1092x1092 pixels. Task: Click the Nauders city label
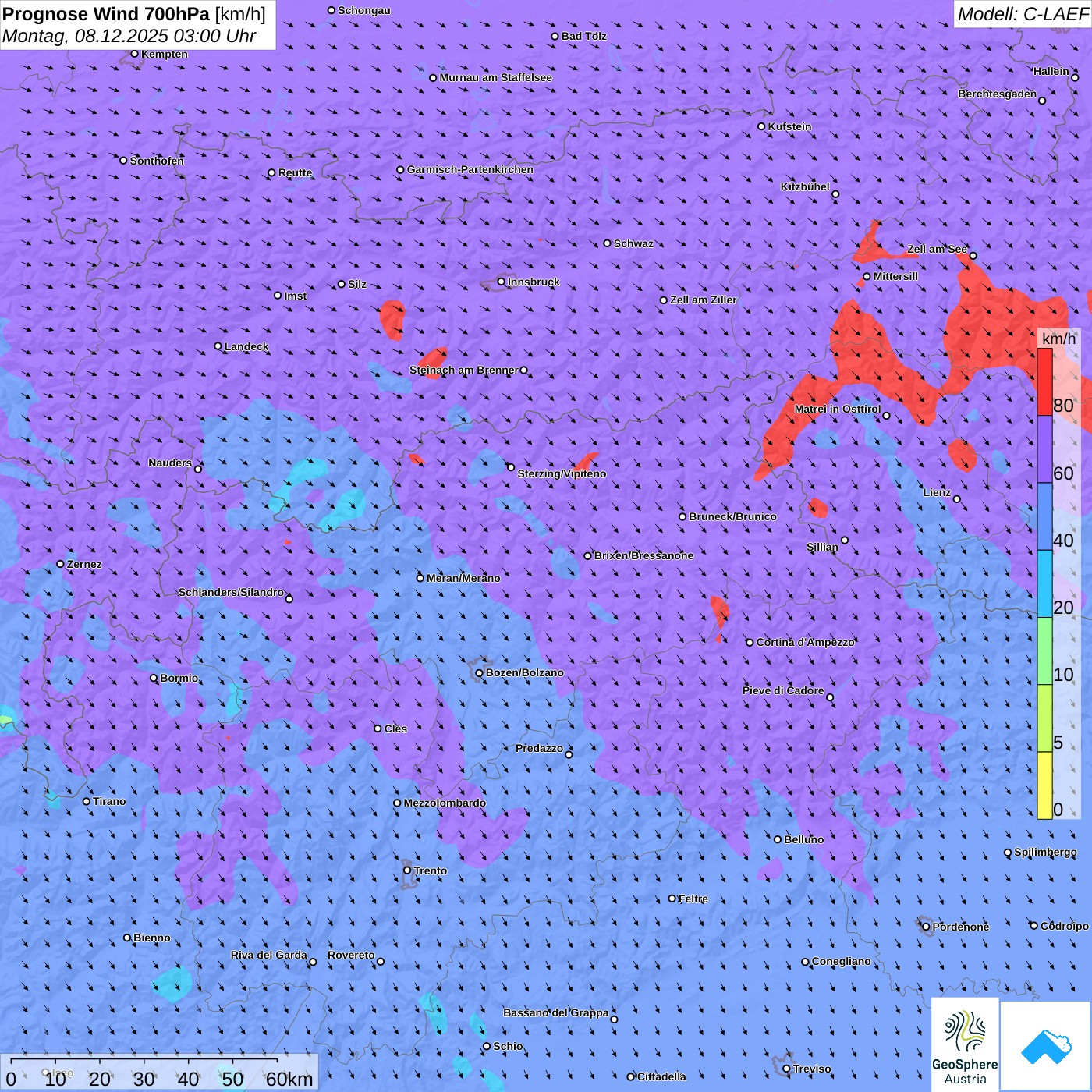[x=170, y=463]
